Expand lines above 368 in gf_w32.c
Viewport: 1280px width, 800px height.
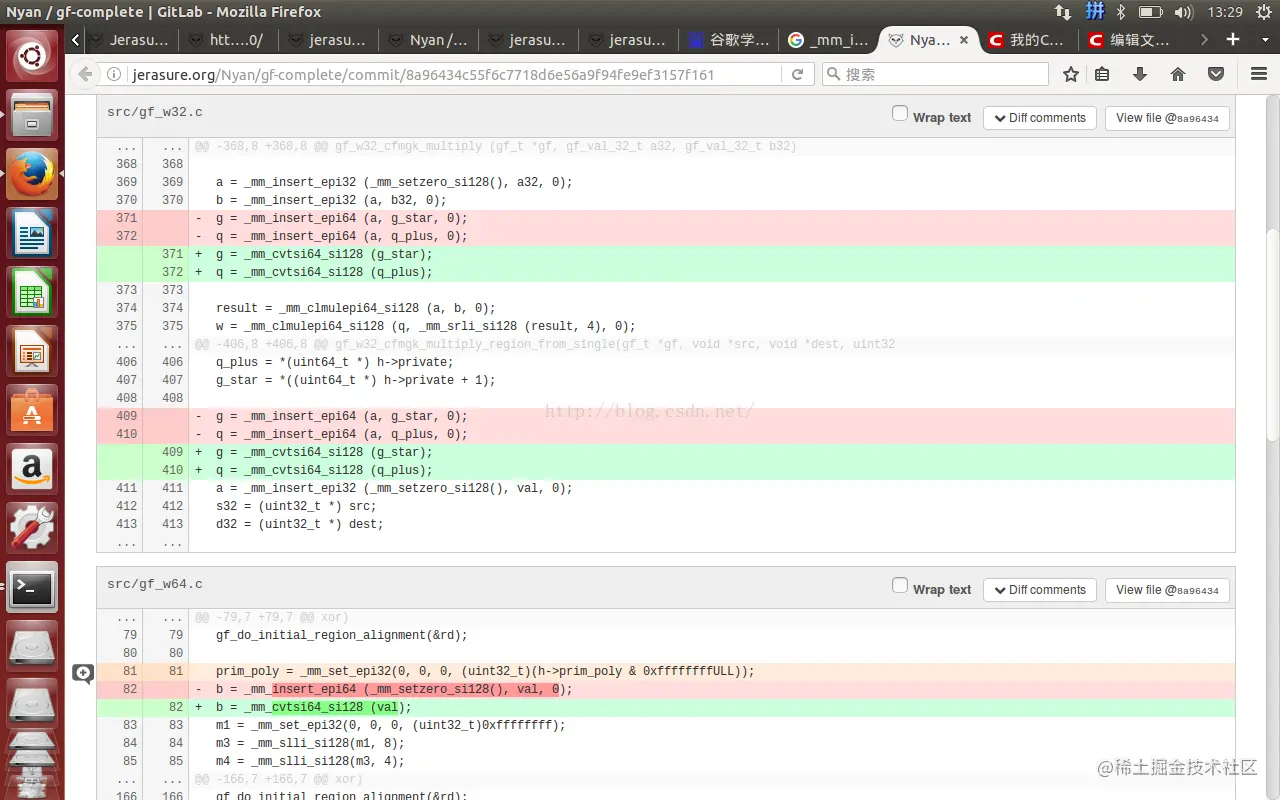[127, 146]
